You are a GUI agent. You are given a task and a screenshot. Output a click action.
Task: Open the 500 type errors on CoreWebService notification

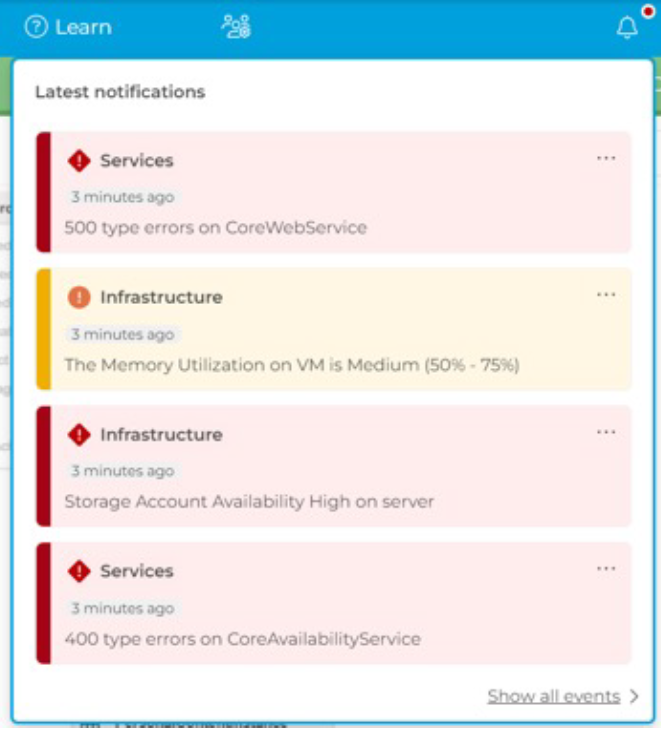[215, 227]
